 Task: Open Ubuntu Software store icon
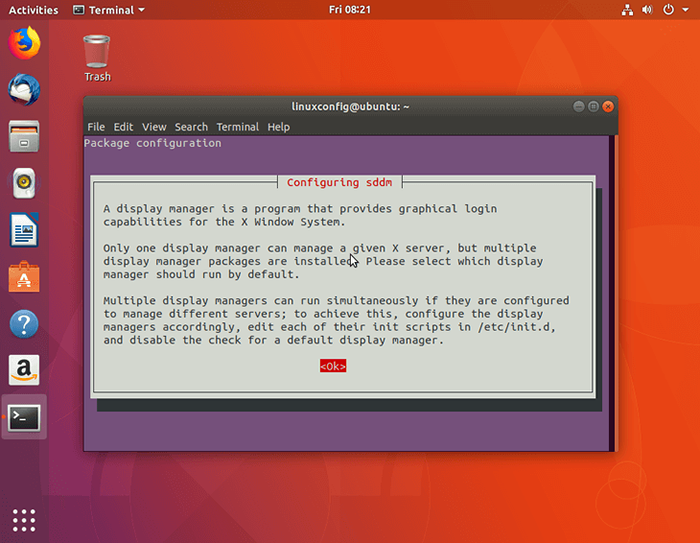point(24,277)
